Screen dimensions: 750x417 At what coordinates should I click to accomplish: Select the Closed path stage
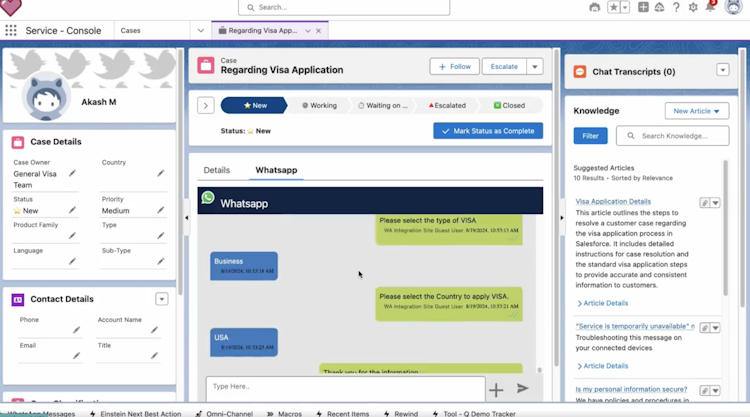click(509, 106)
